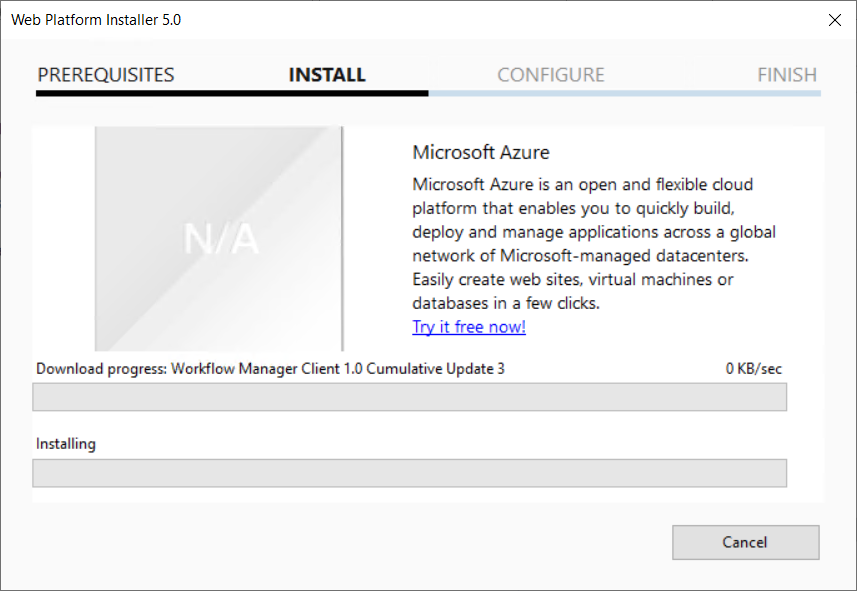Go to the FINISH step tab

click(786, 75)
